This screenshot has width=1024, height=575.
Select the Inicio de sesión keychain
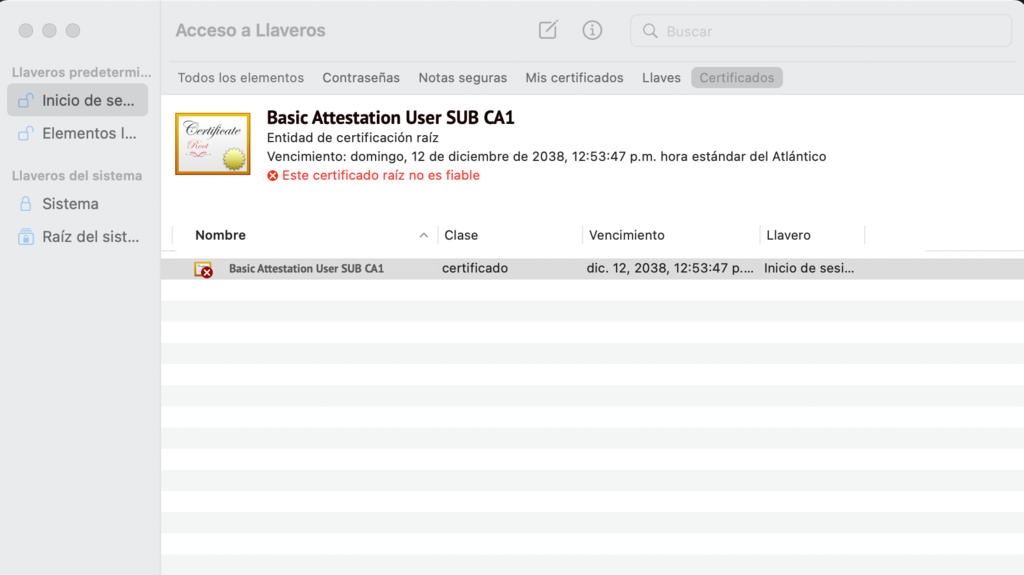click(78, 100)
